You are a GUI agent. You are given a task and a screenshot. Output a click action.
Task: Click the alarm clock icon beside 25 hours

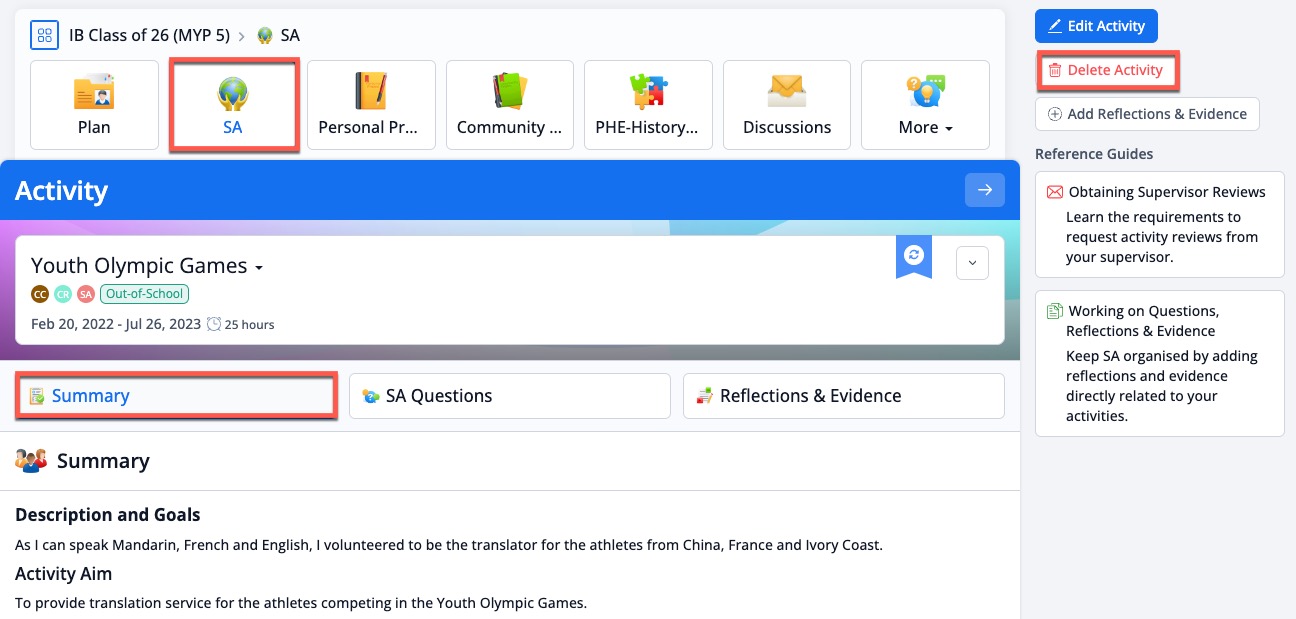[x=213, y=324]
